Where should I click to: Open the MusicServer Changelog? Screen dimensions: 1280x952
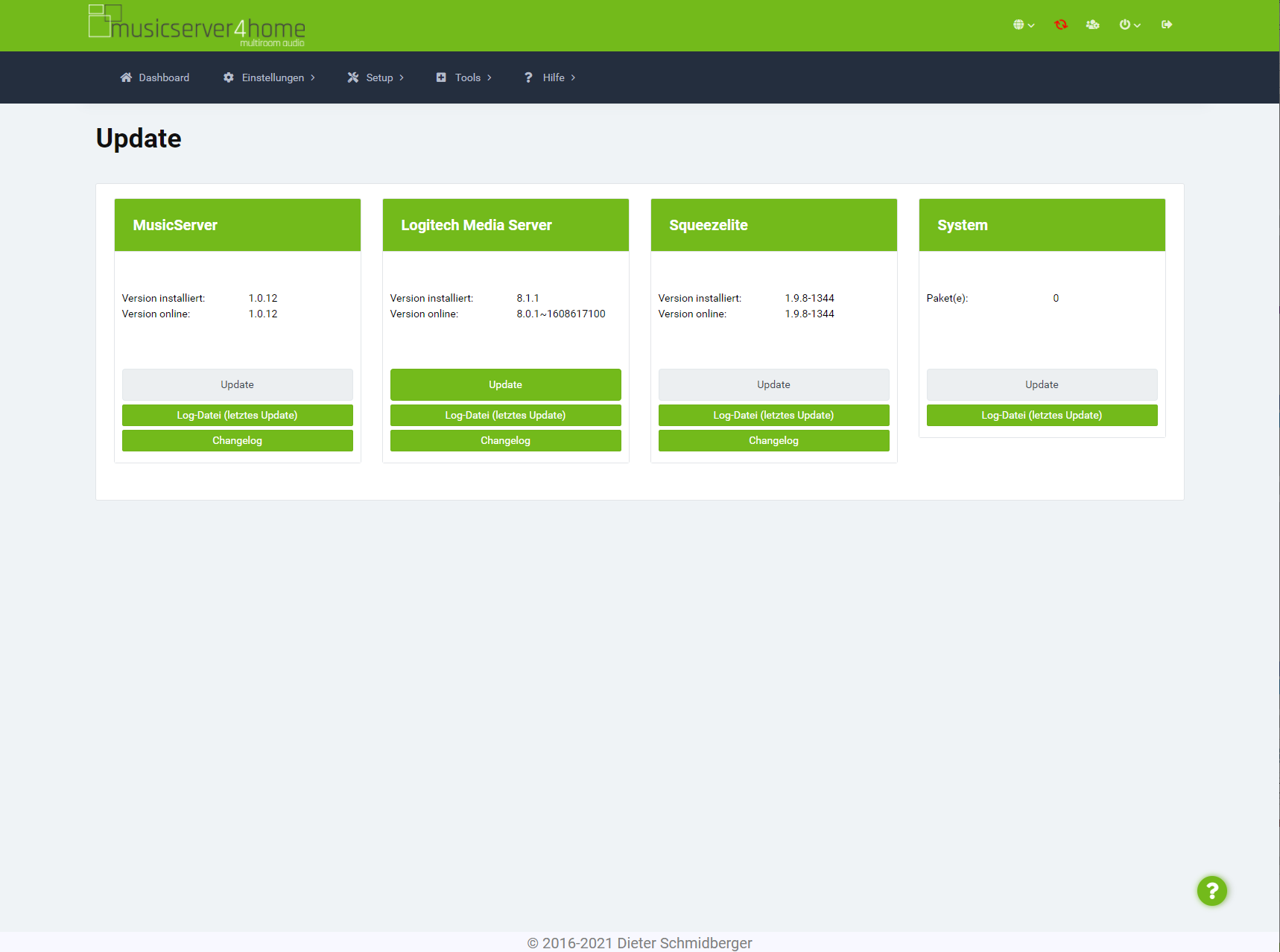point(237,440)
